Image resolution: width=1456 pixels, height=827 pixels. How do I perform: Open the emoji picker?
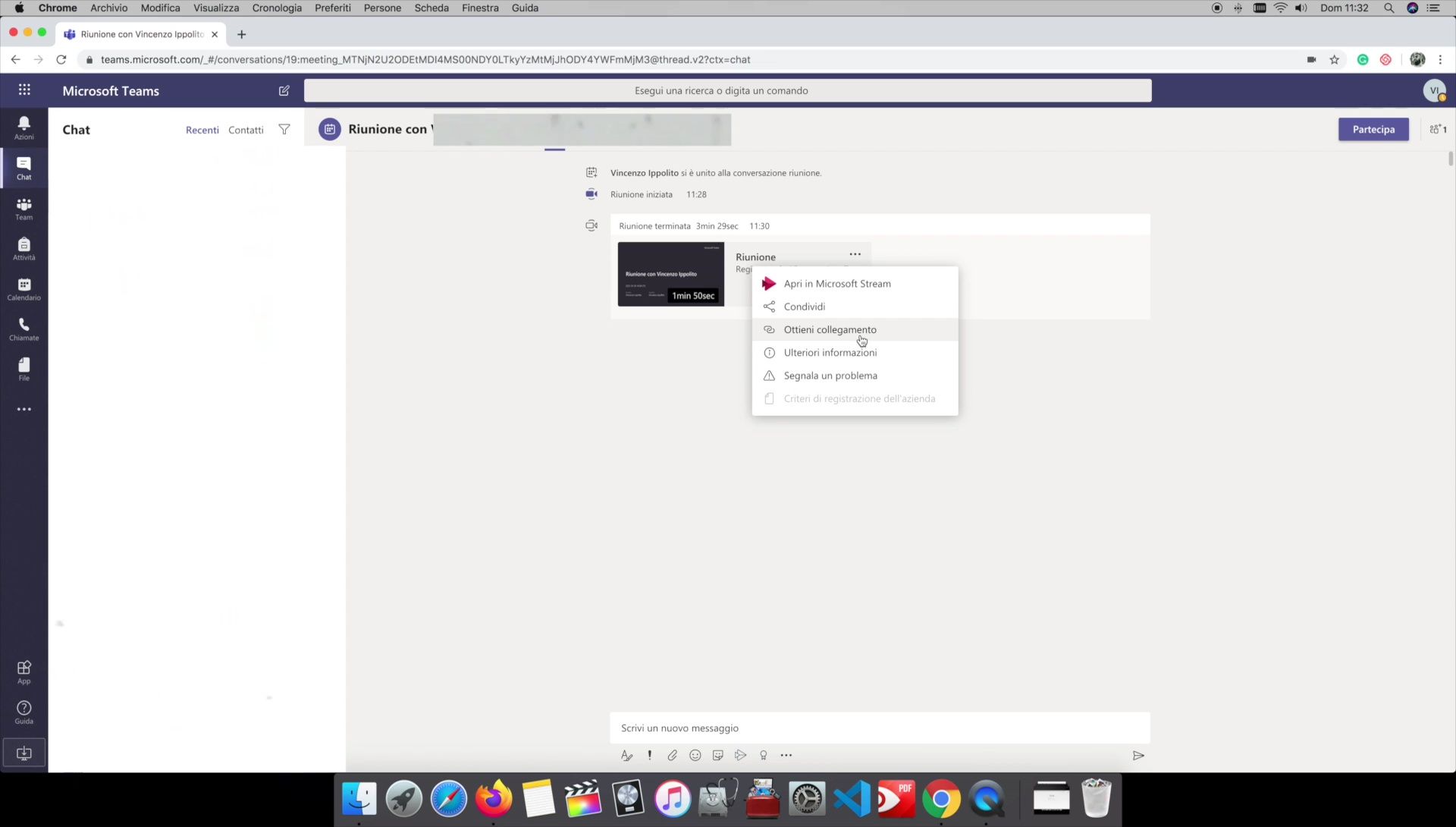click(695, 756)
